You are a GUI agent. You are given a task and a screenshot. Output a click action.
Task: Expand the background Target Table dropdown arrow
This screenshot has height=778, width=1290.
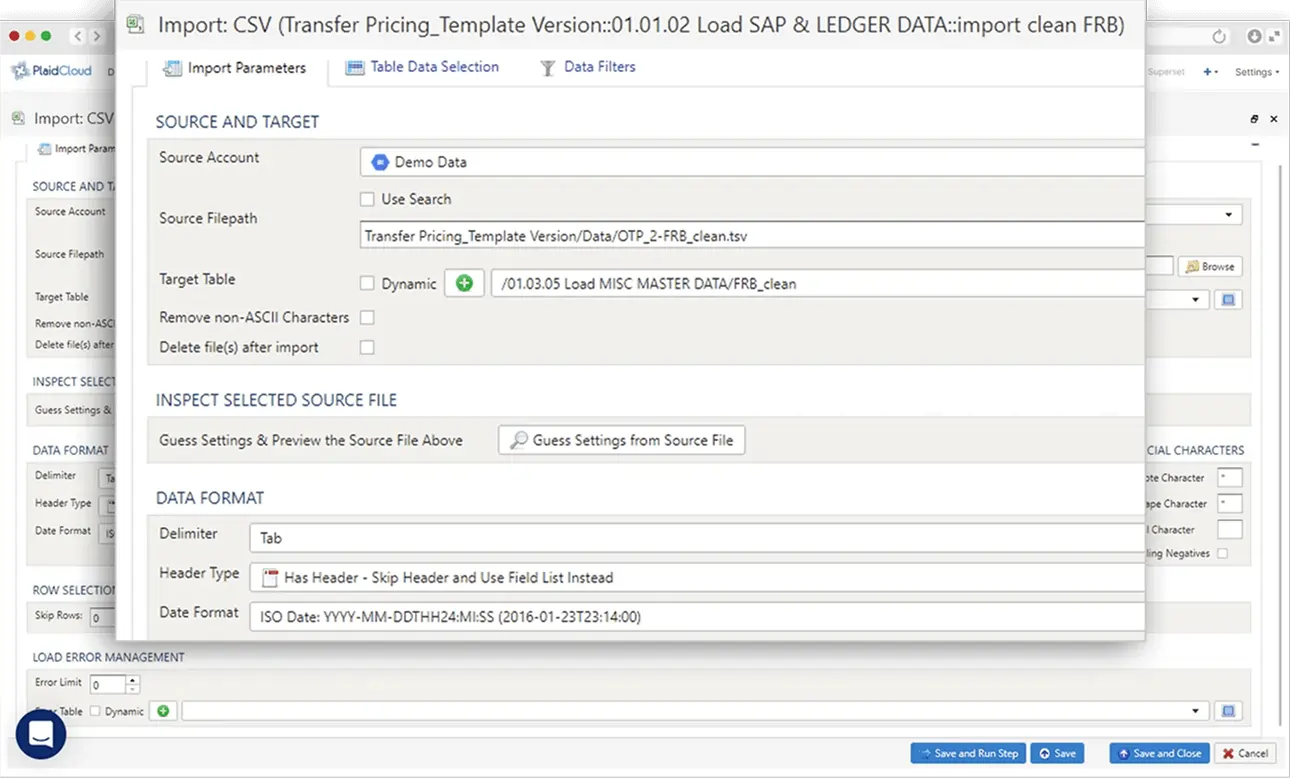coord(1195,299)
